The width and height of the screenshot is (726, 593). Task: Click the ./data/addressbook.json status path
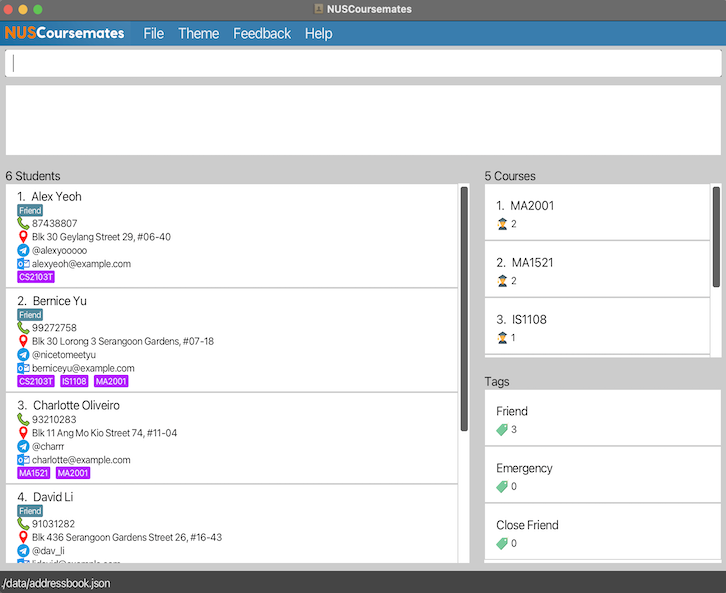click(56, 583)
